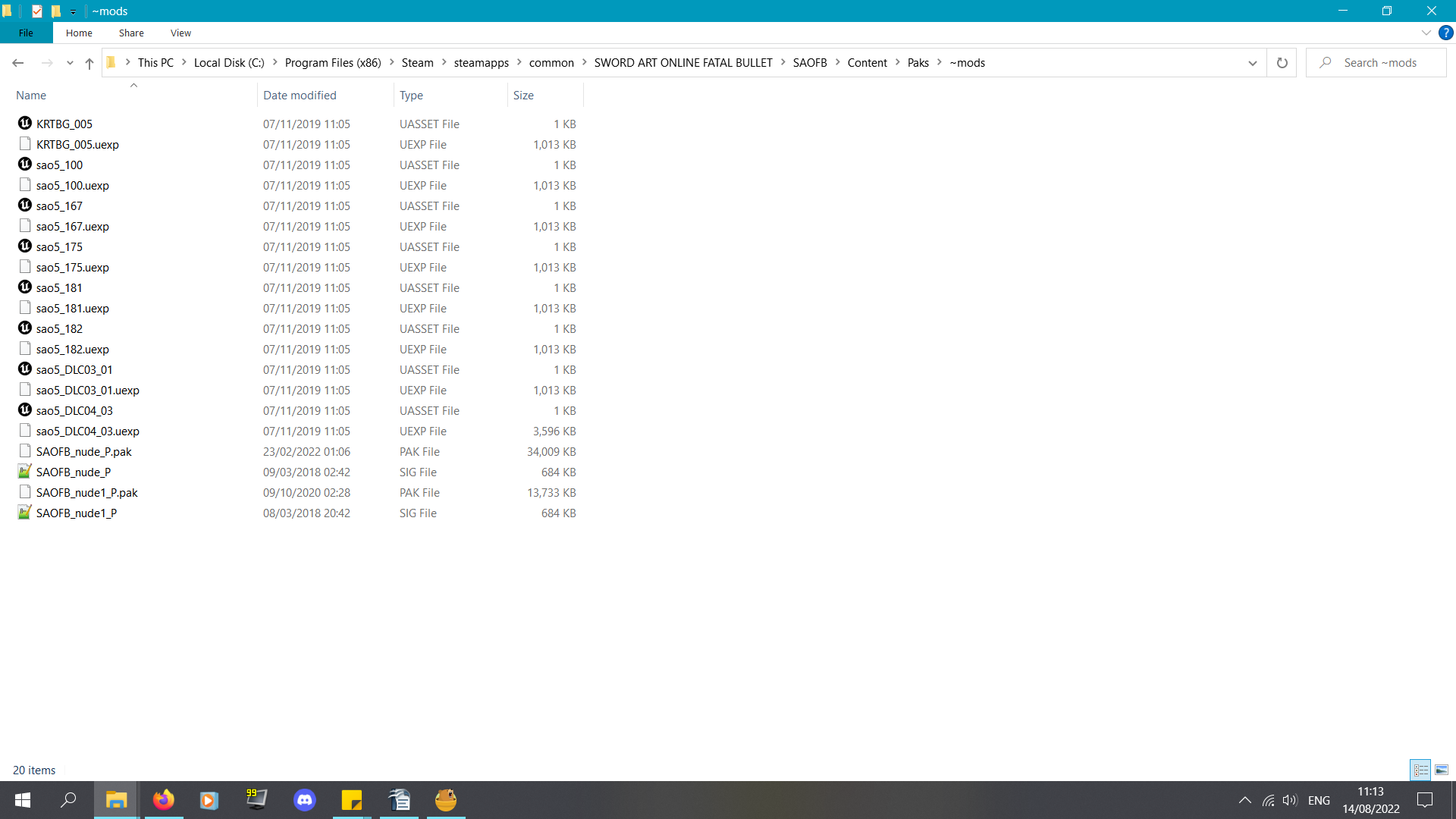Go back with the Back arrow
The image size is (1456, 819).
coord(18,63)
